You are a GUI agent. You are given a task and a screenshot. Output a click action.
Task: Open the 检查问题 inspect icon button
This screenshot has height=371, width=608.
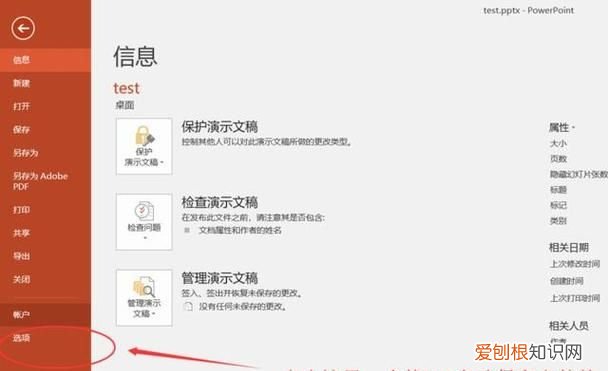point(144,222)
